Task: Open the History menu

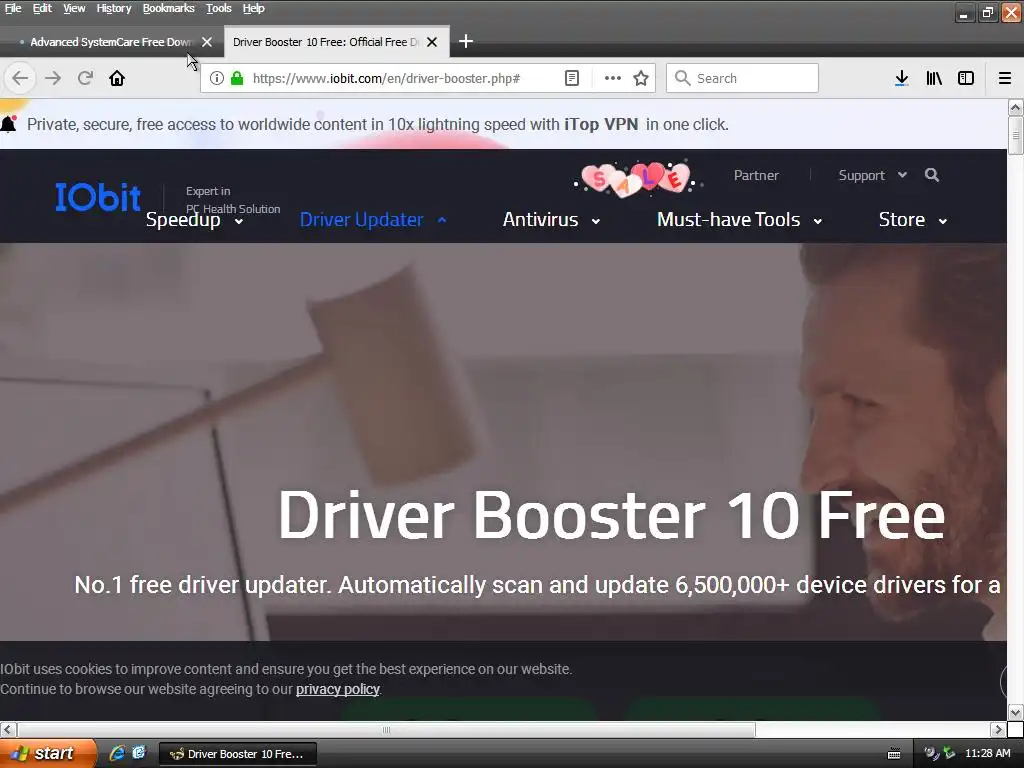Action: [x=114, y=8]
